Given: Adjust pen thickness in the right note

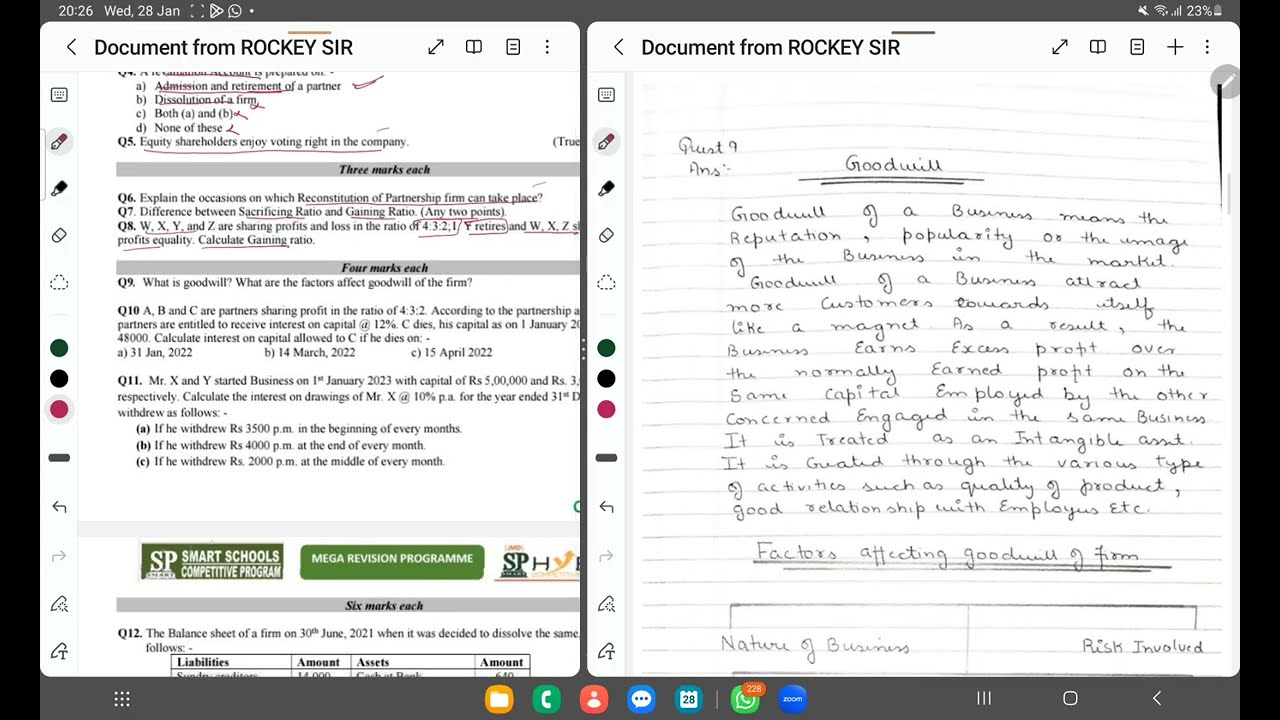Looking at the screenshot, I should [x=606, y=458].
